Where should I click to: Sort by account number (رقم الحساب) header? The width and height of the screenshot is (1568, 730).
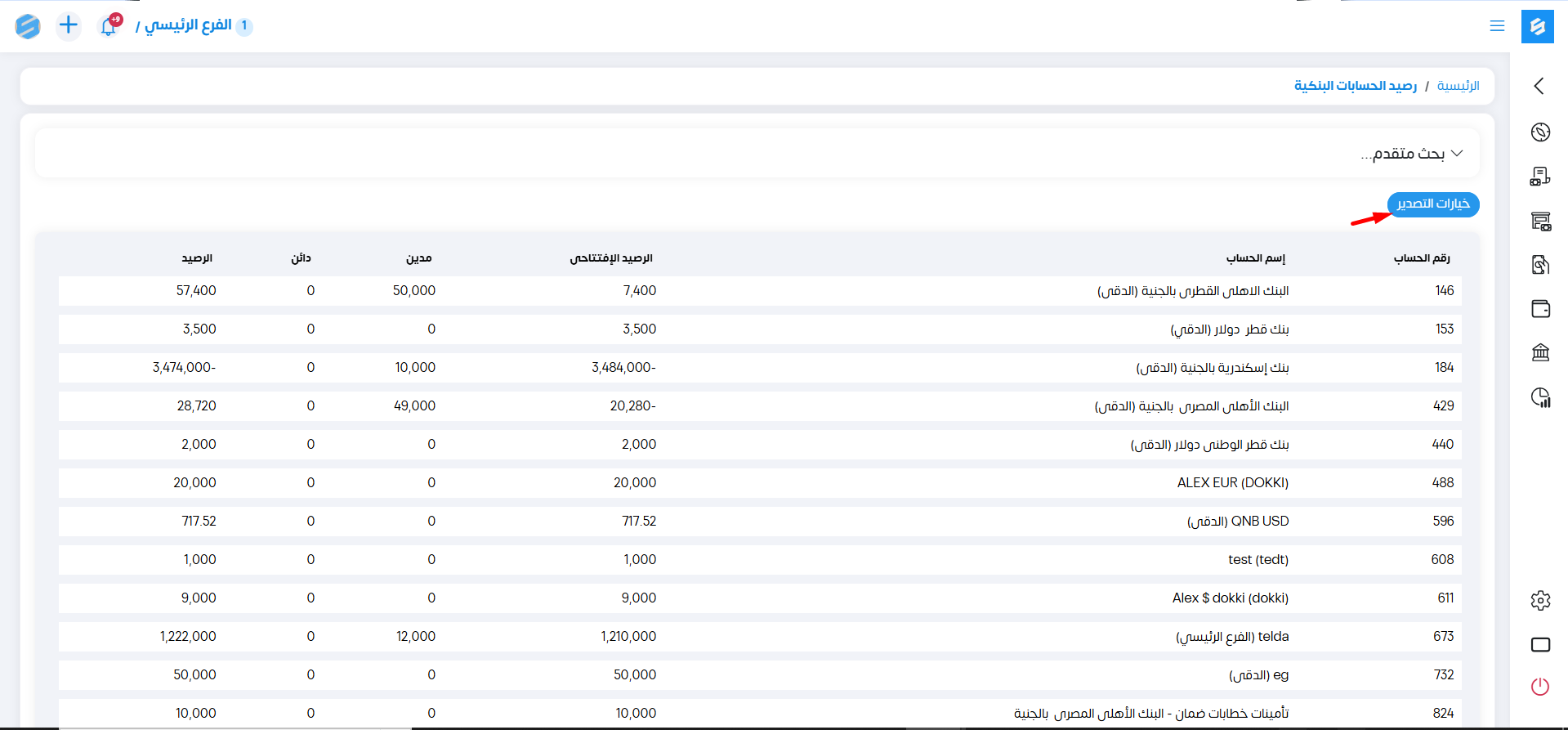point(1421,258)
